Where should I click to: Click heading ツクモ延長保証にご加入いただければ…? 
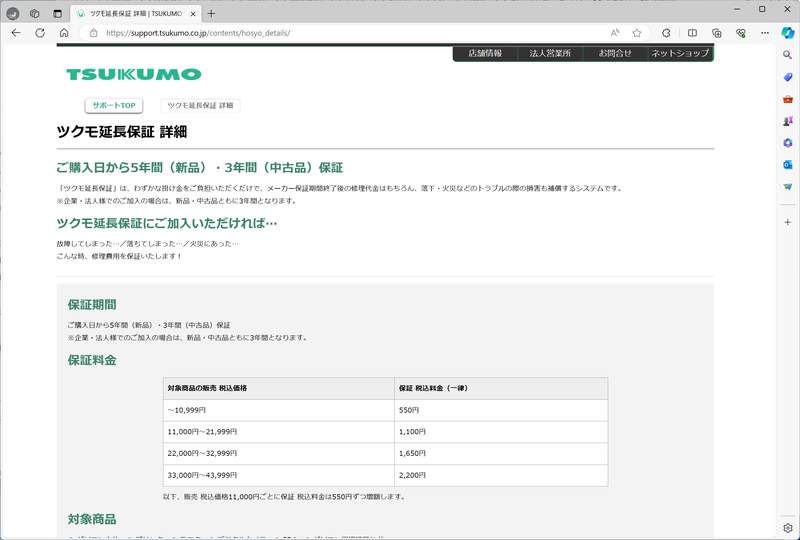coord(167,223)
